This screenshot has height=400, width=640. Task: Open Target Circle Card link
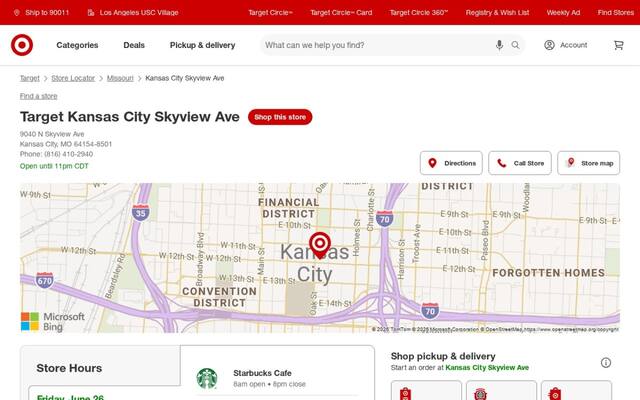(x=341, y=13)
